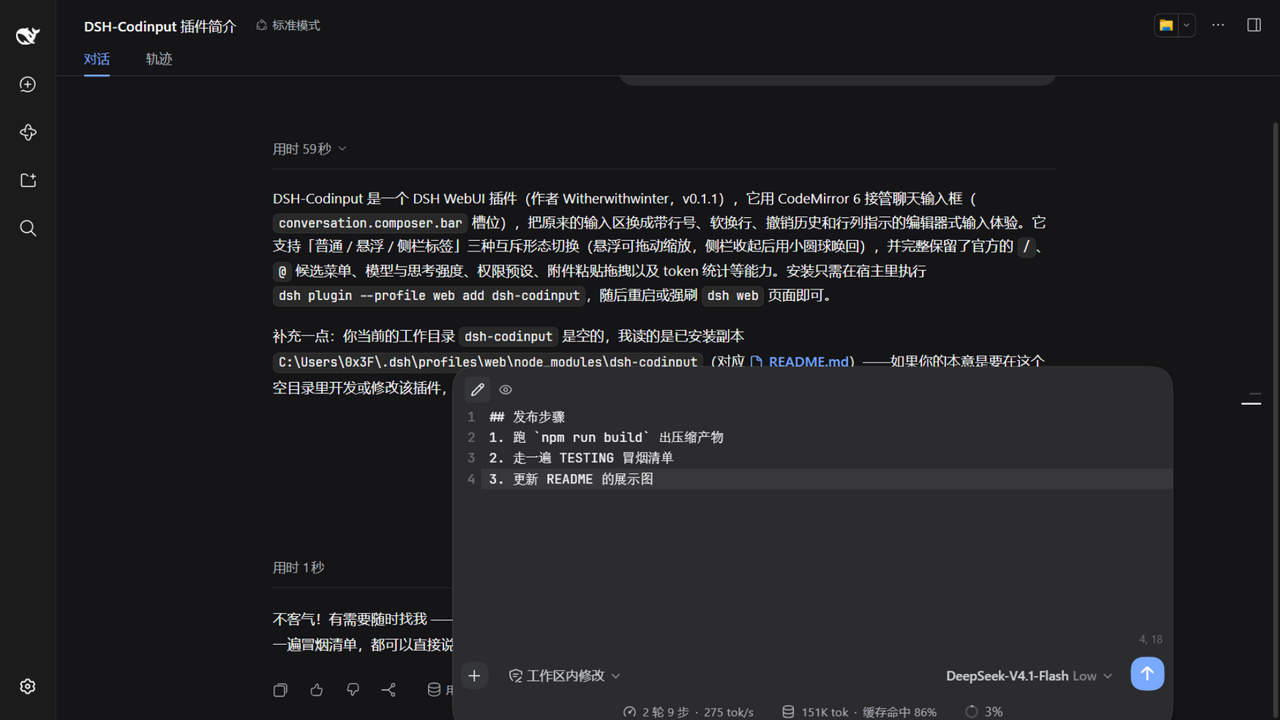This screenshot has width=1280, height=720.
Task: Send the message with the blue arrow button
Action: 1147,674
